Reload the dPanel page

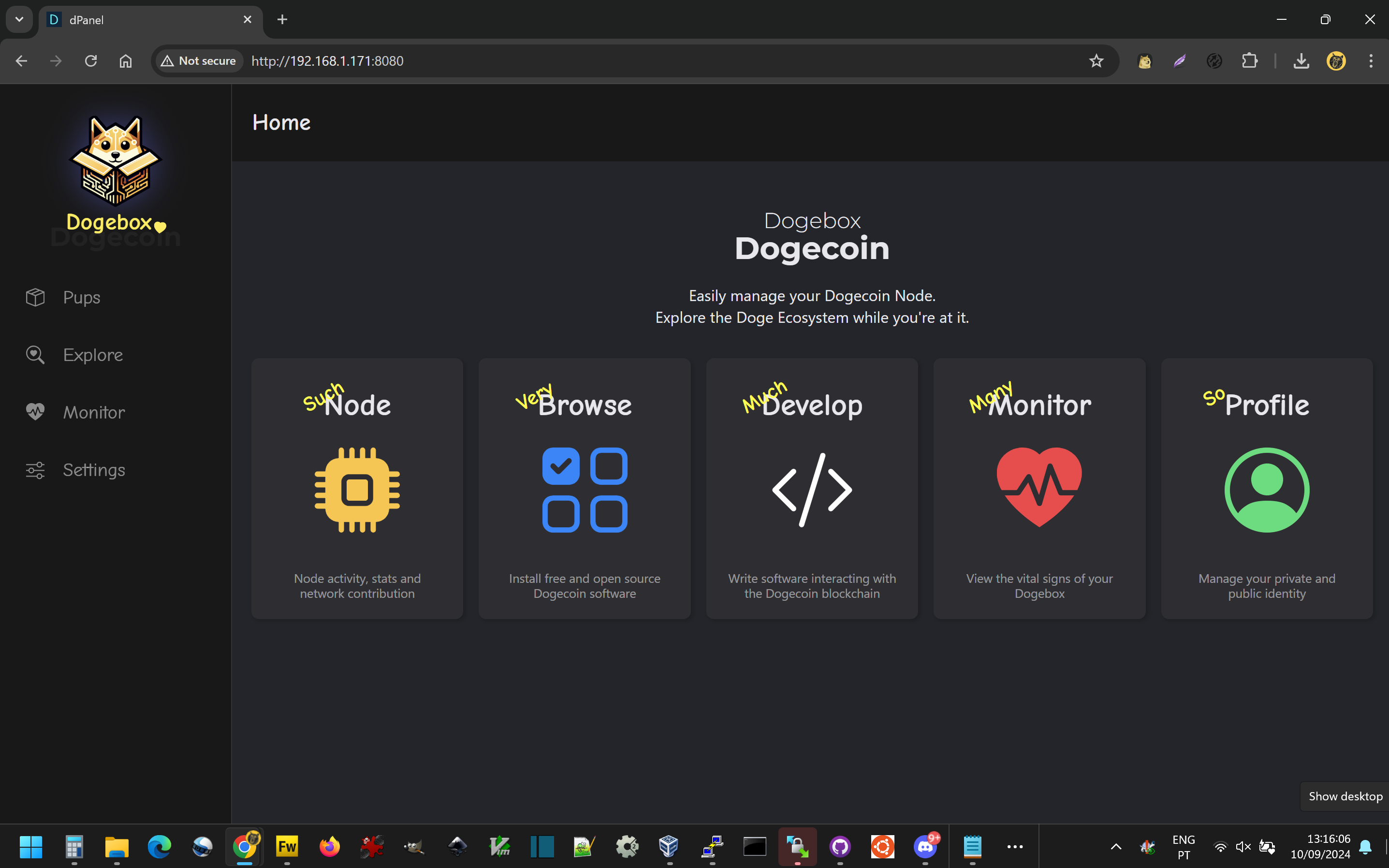[x=91, y=61]
